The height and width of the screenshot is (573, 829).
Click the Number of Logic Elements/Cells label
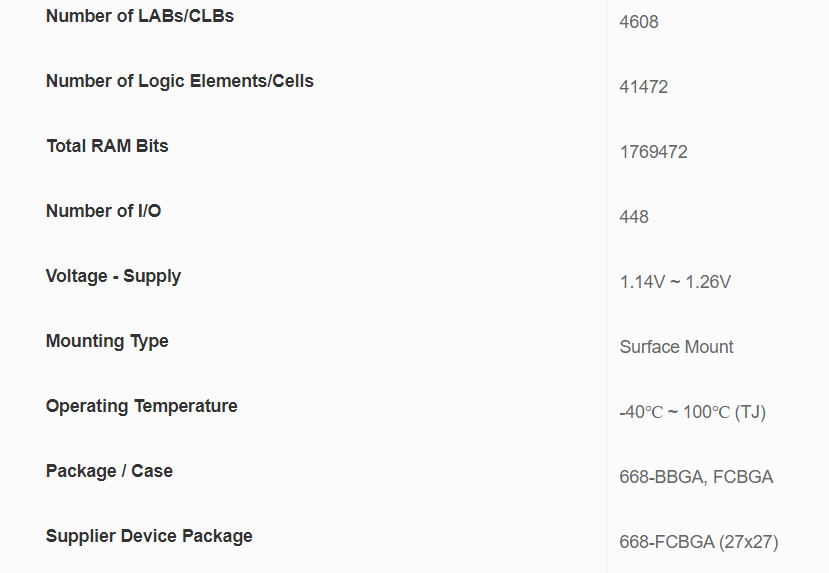(x=180, y=81)
